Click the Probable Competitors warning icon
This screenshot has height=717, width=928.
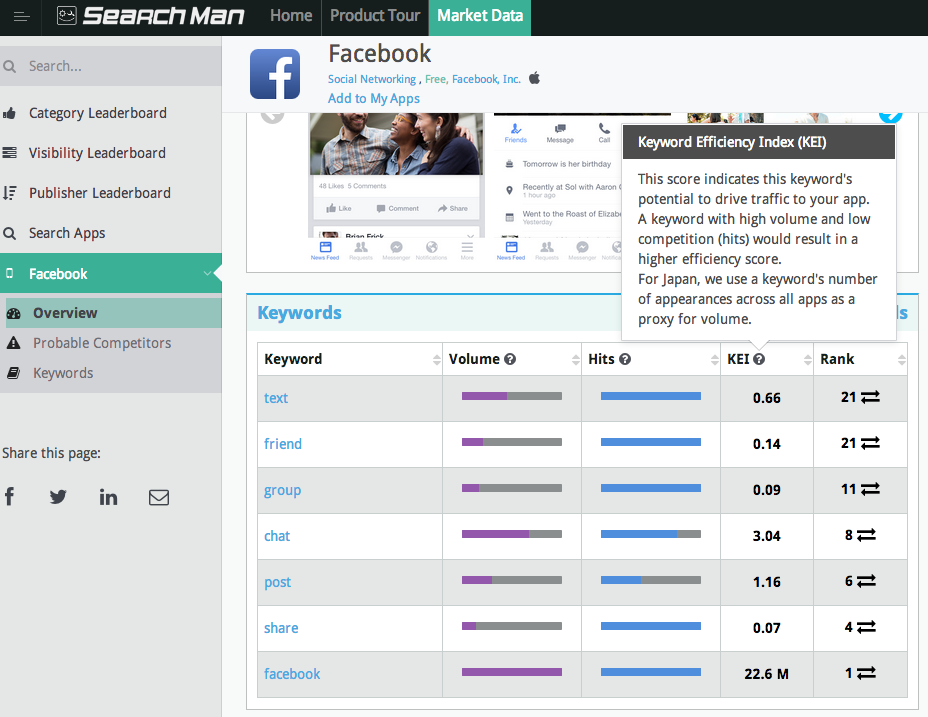click(13, 343)
